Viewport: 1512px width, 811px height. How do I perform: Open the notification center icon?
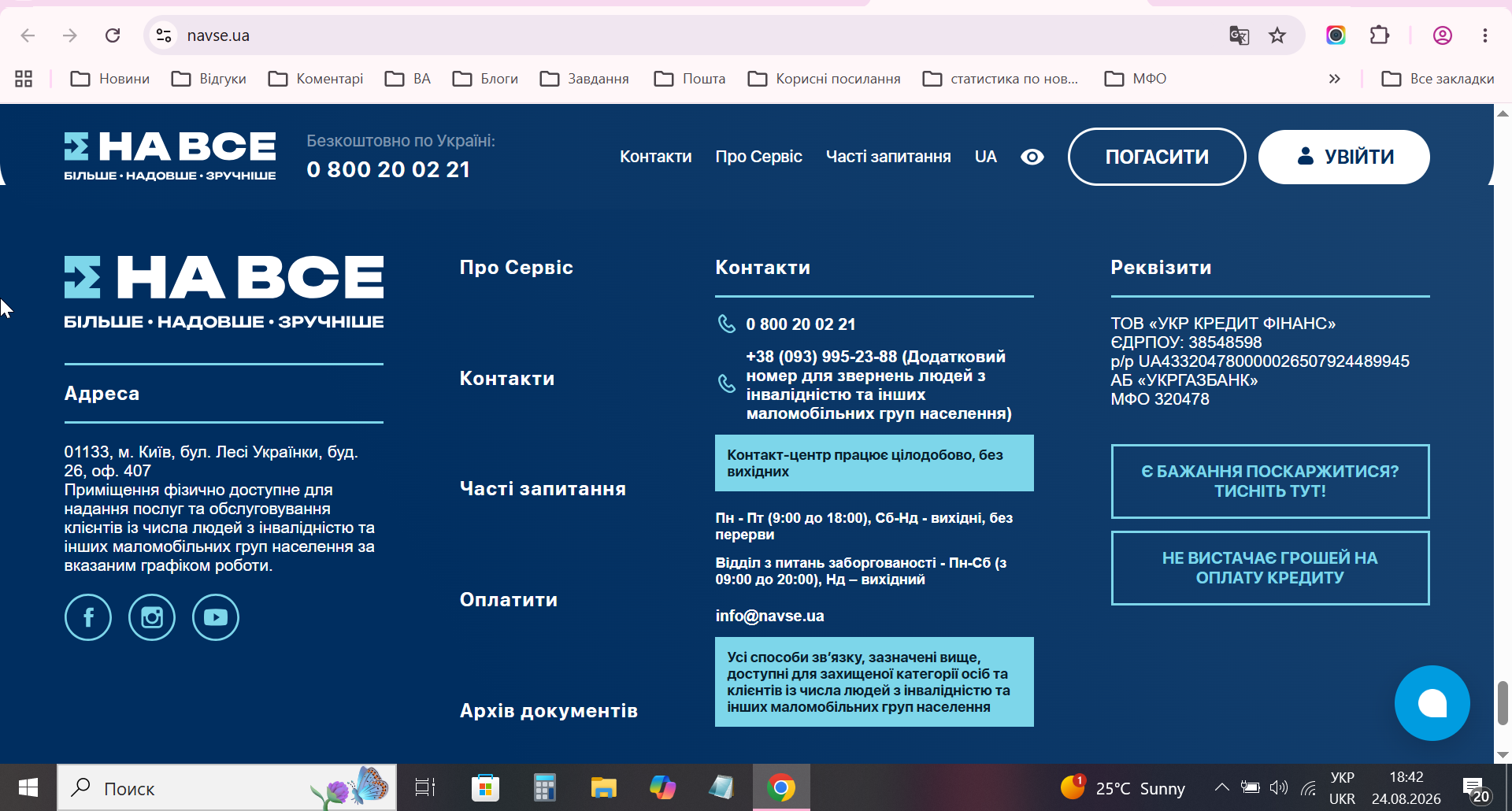[x=1475, y=788]
